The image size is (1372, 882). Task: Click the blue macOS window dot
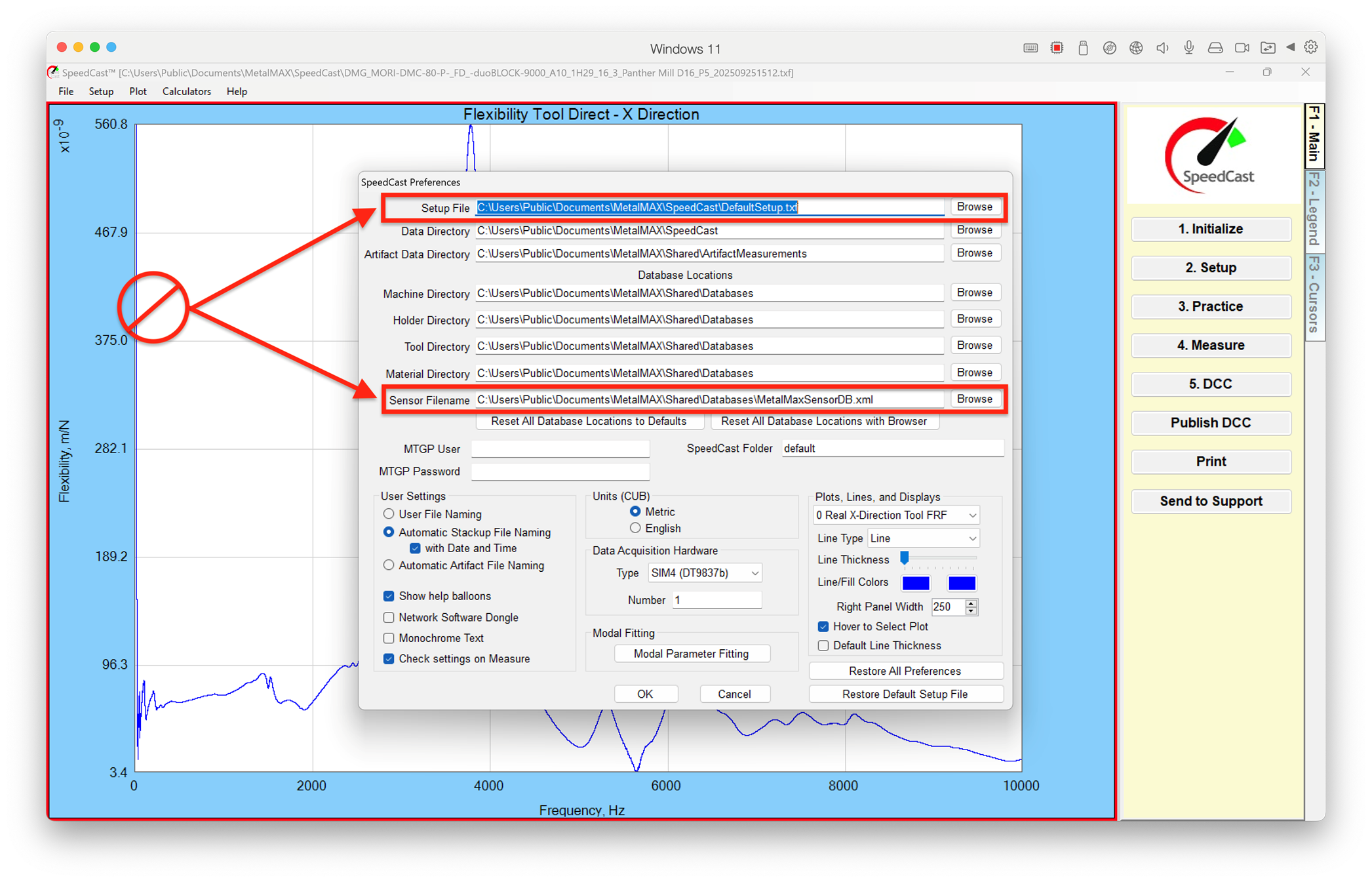(111, 47)
